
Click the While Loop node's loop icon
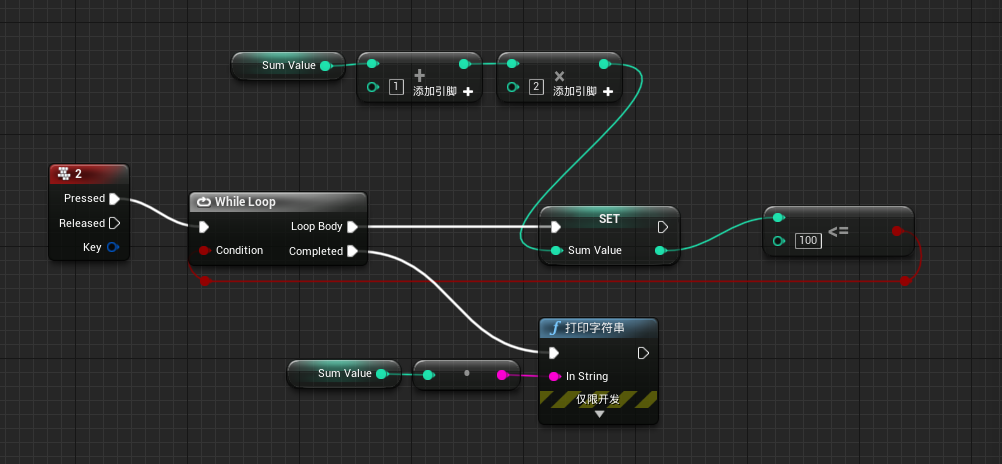[x=204, y=202]
